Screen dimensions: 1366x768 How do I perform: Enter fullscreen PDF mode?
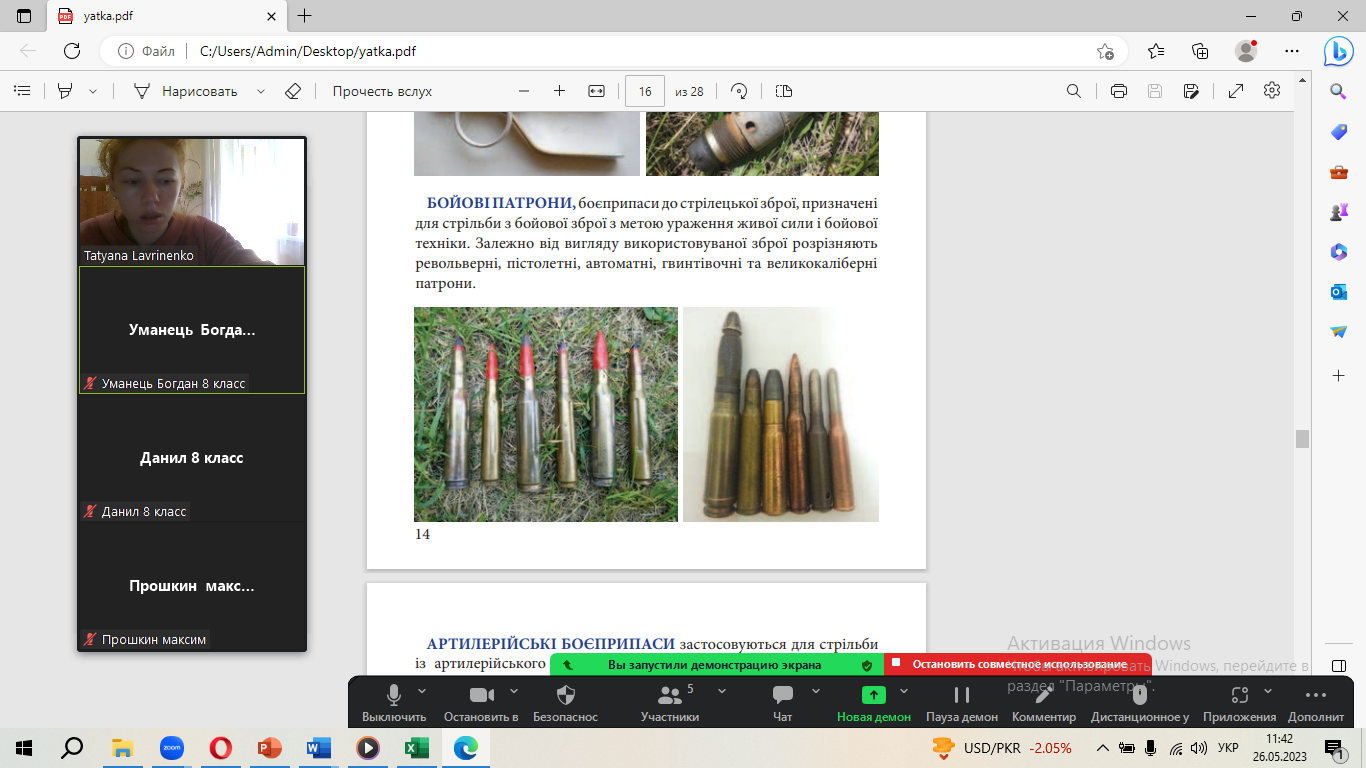point(1236,91)
